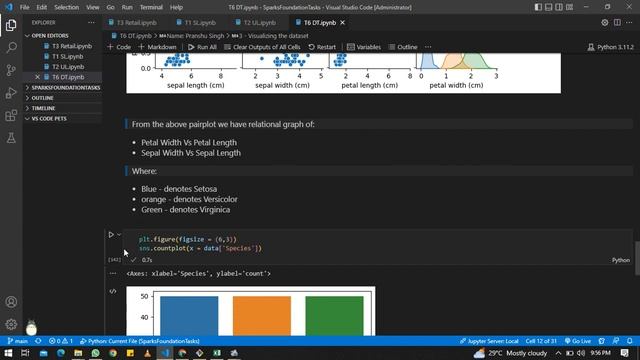Open the Extensions view

(11, 116)
